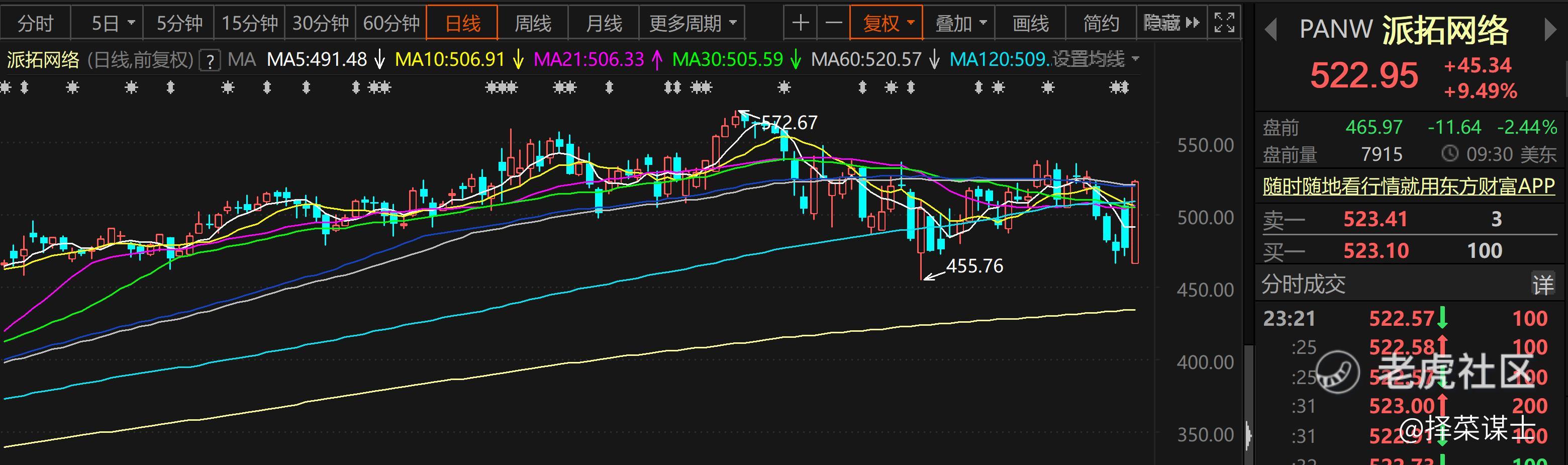Switch to 周线 weekly chart
This screenshot has width=1568, height=465.
point(533,23)
